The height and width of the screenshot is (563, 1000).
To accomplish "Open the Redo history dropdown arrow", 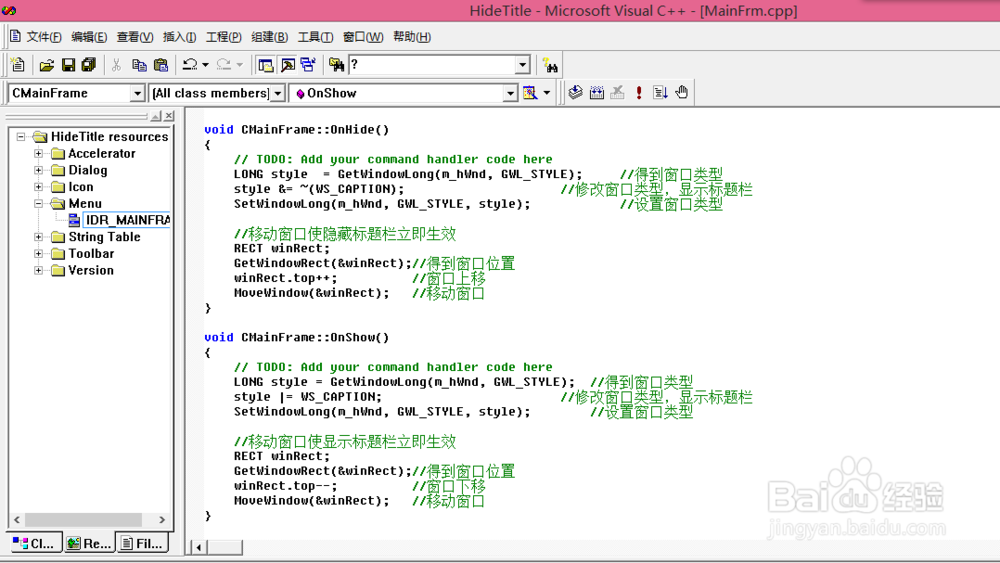I will pos(240,65).
